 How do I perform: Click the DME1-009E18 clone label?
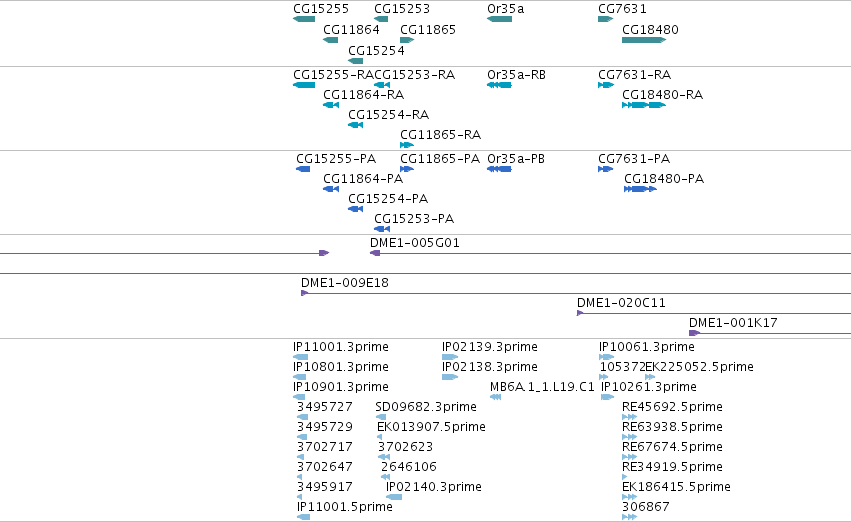coord(345,283)
